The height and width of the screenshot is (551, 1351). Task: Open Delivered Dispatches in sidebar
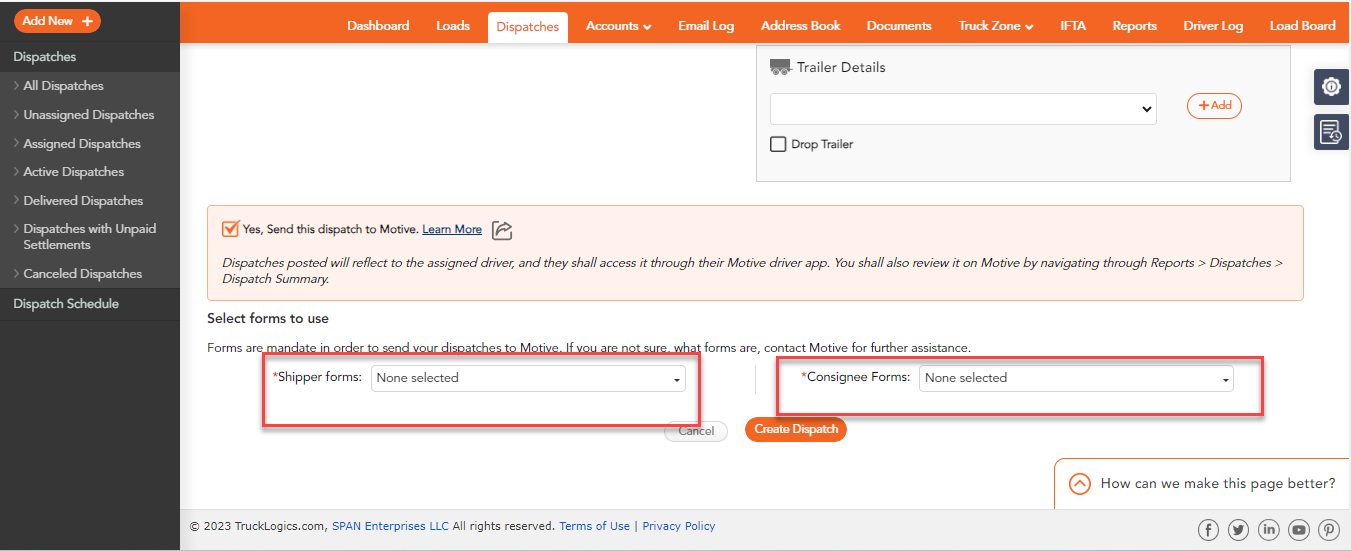pos(83,201)
